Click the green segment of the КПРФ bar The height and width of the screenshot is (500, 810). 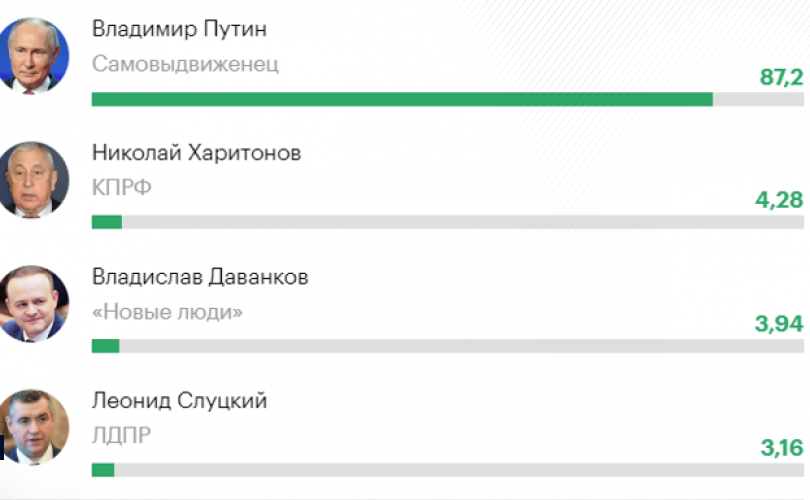(x=107, y=222)
